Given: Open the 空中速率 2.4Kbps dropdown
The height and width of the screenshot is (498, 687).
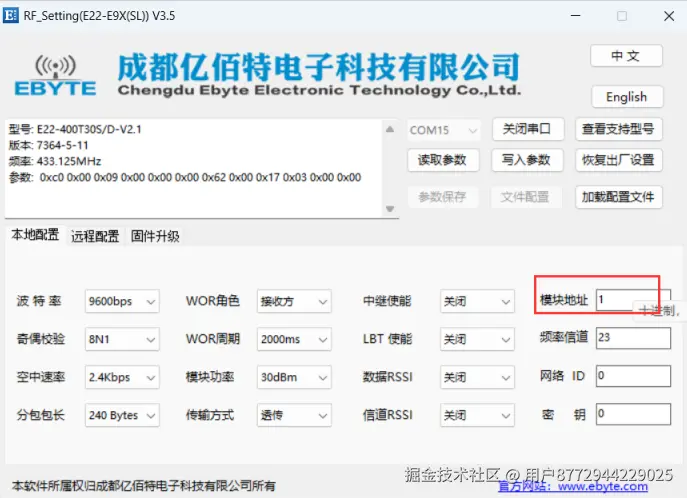Looking at the screenshot, I should click(122, 377).
